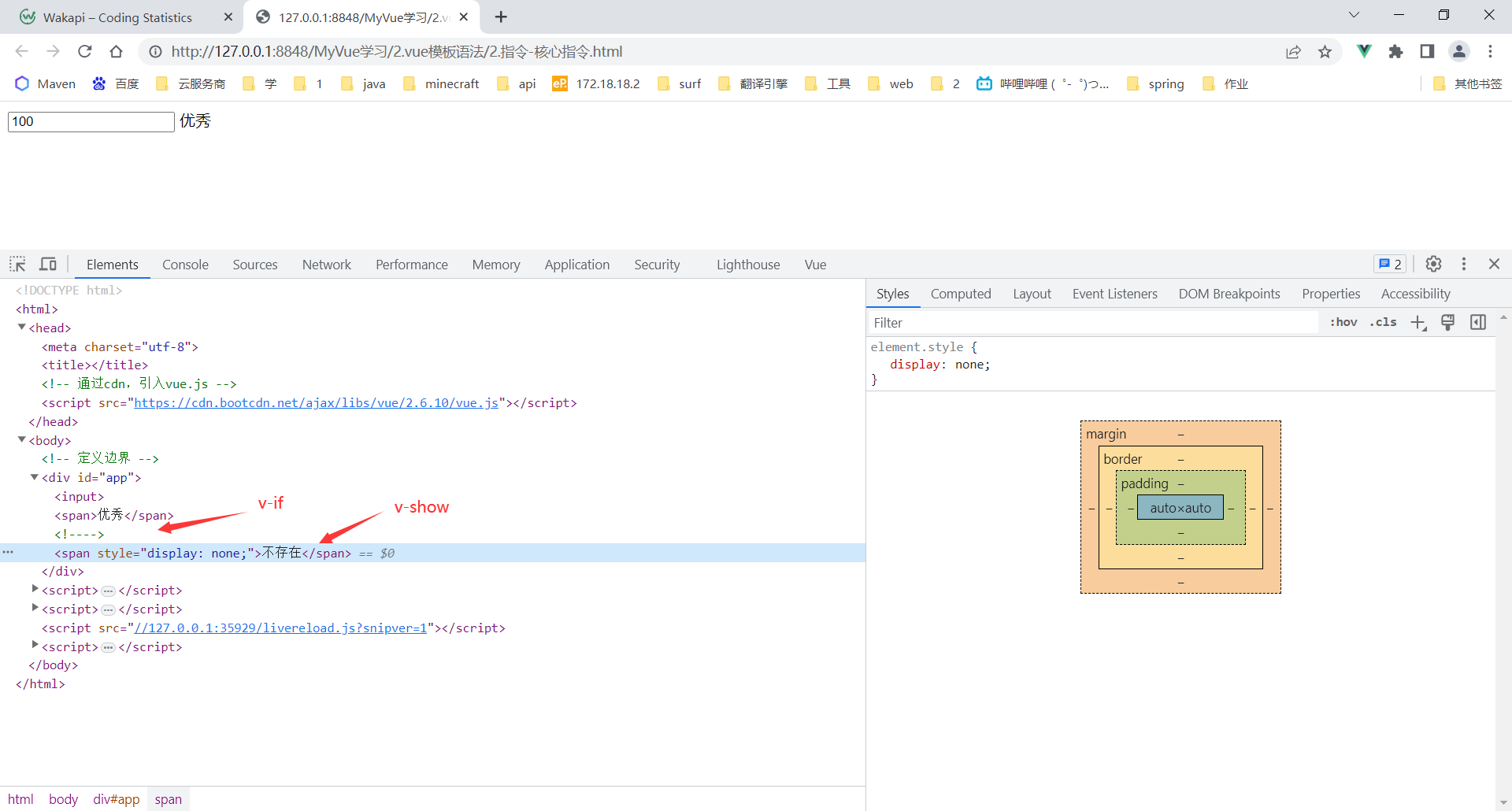
Task: Open the Chrome extensions puzzle icon
Action: 1396,52
